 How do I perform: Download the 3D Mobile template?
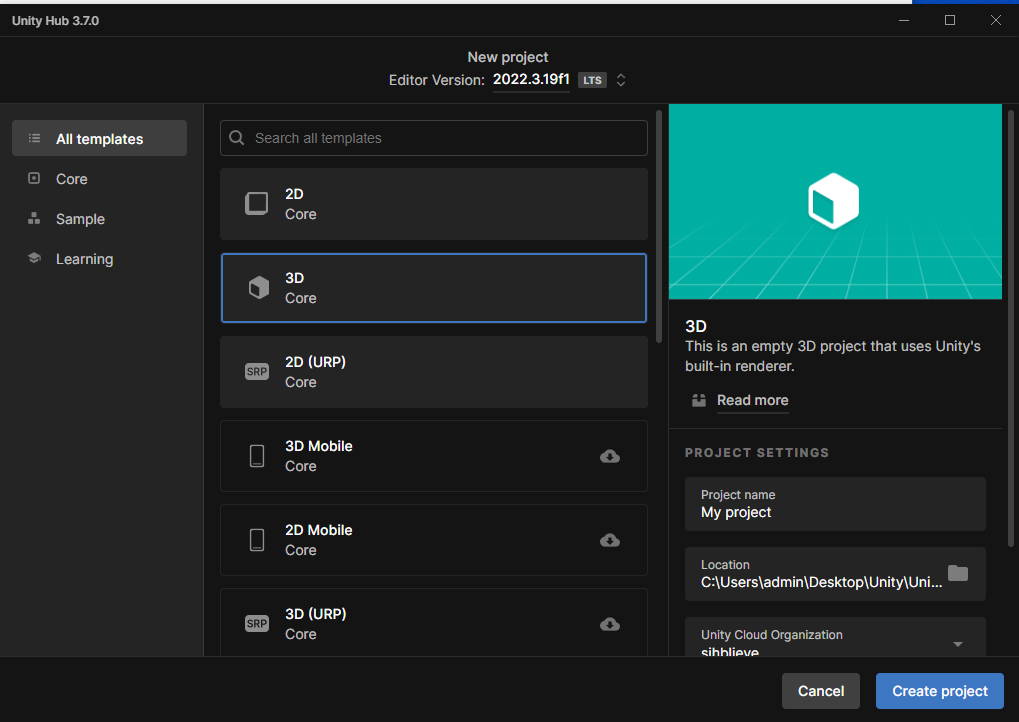(x=610, y=456)
